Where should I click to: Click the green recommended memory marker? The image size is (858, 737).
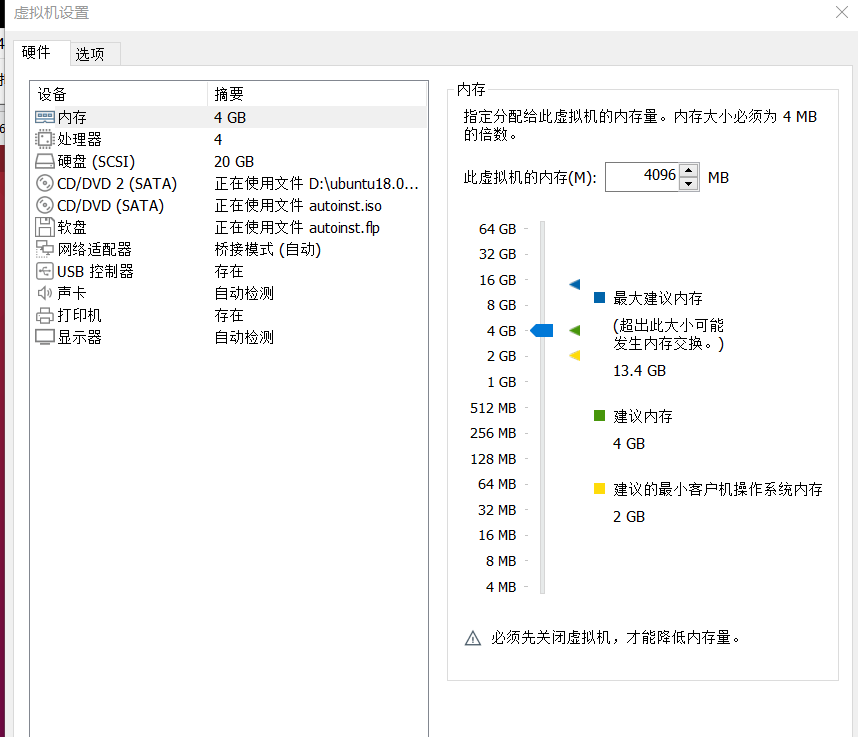pos(575,330)
